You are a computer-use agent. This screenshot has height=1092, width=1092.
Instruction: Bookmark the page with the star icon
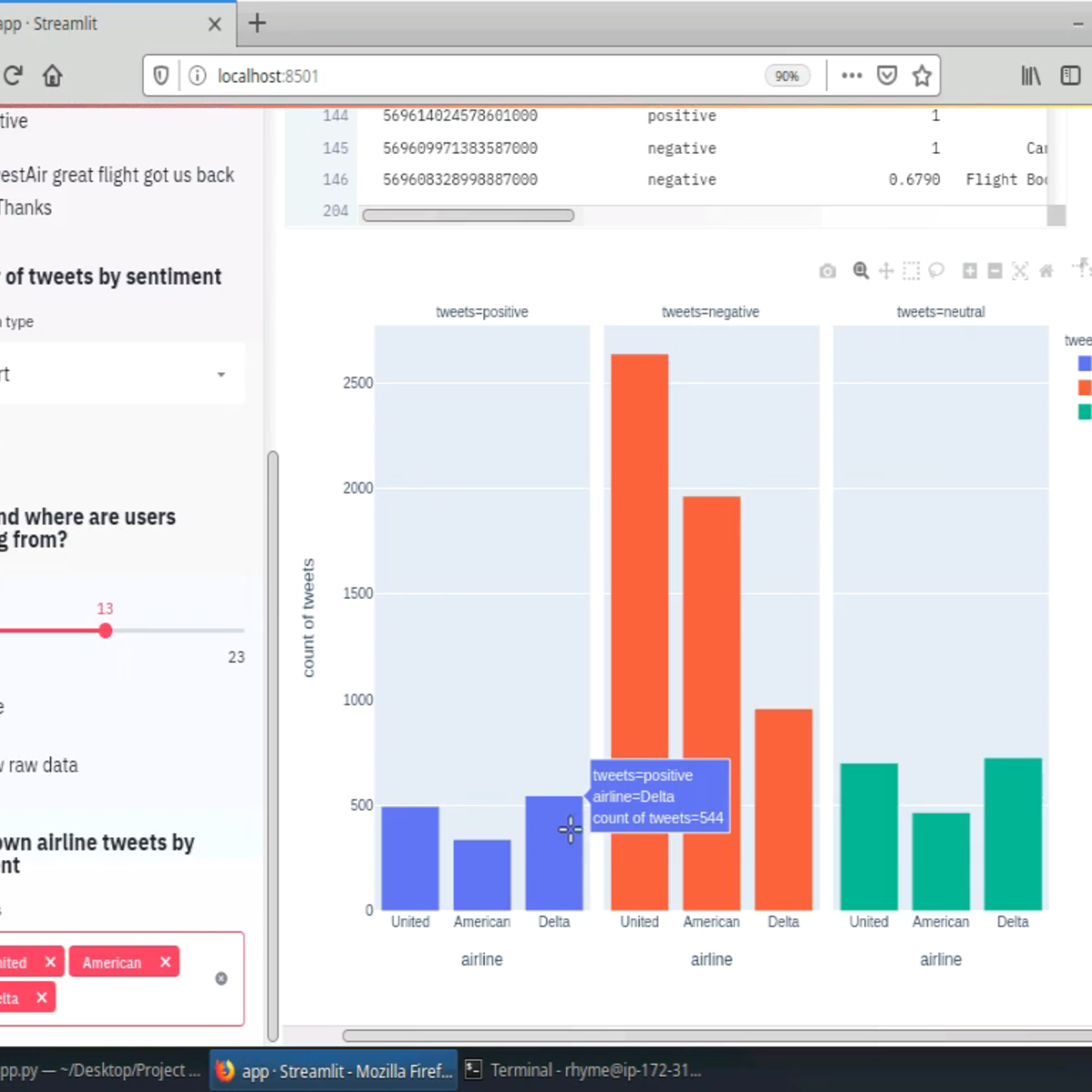[922, 76]
